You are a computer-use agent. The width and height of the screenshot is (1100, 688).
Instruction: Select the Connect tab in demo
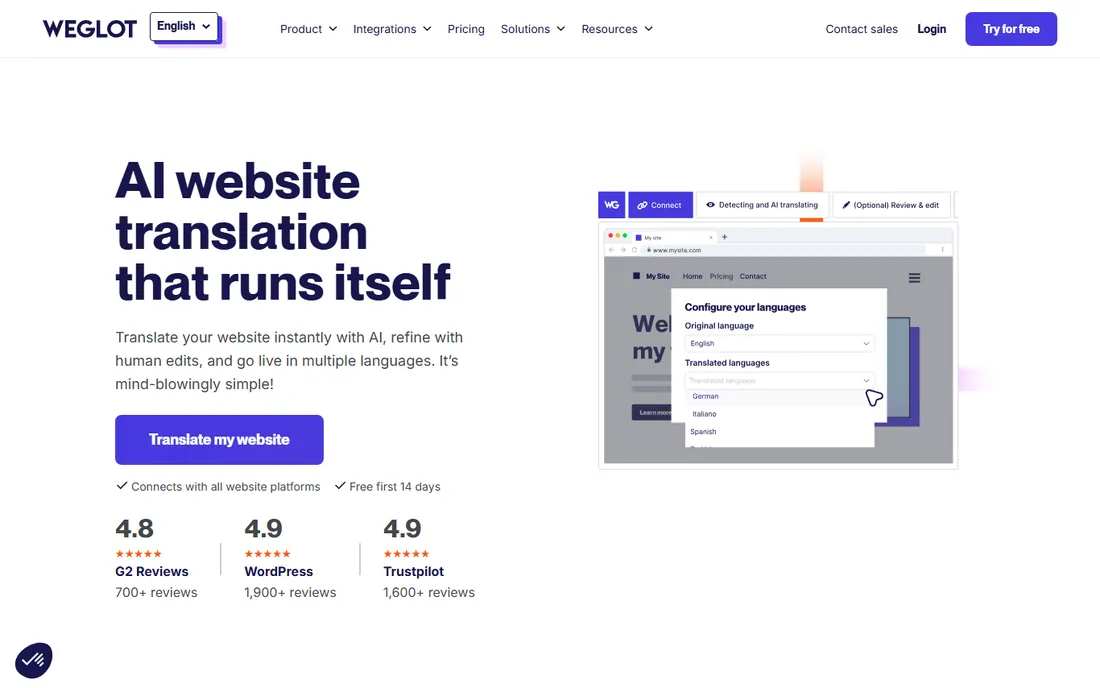[x=660, y=205]
